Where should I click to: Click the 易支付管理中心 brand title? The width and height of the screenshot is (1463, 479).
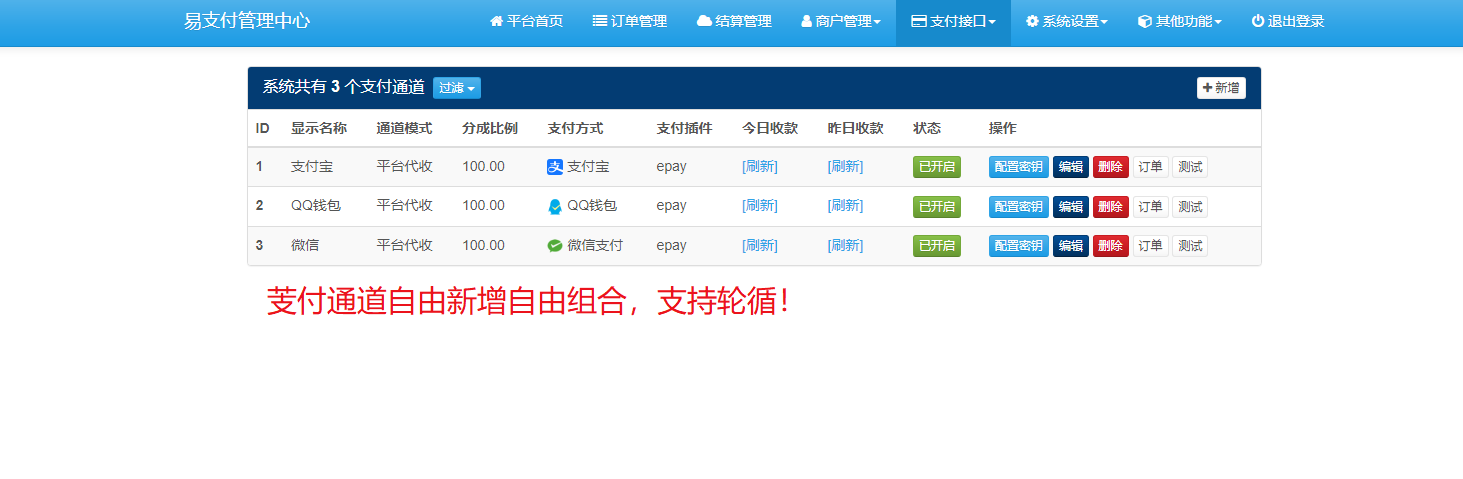(x=247, y=21)
